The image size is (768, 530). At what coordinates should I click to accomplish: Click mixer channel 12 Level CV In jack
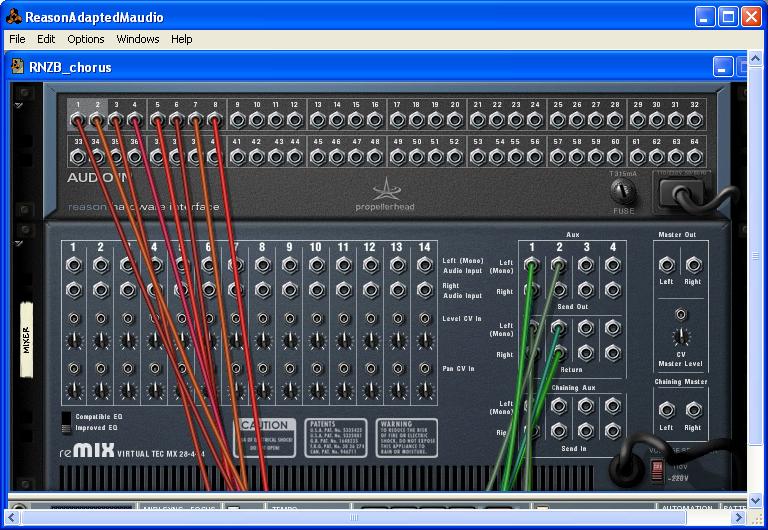(x=371, y=318)
